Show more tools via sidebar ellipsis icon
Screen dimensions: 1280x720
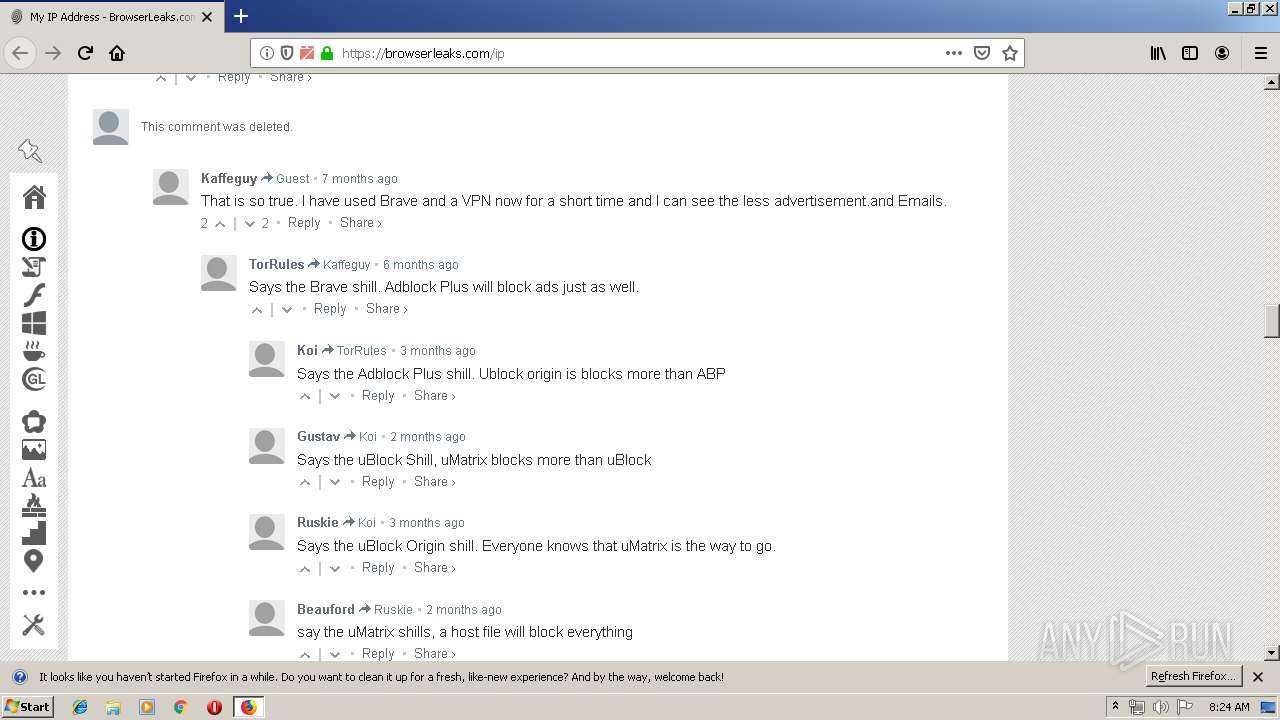point(34,593)
